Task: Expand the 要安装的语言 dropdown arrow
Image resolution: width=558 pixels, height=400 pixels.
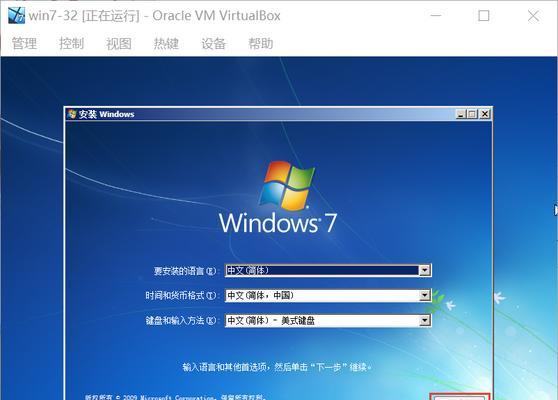Action: tap(424, 270)
